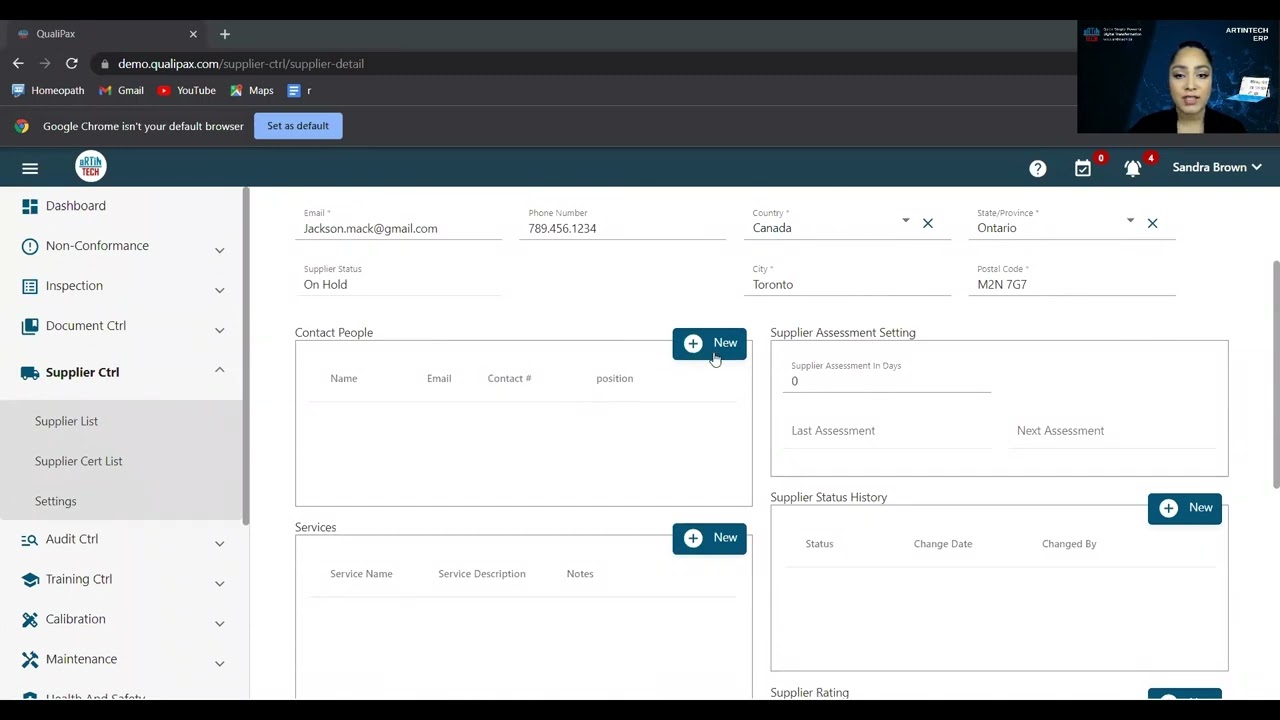1280x720 pixels.
Task: Click the Non-Conformance sidebar icon
Action: [30, 246]
